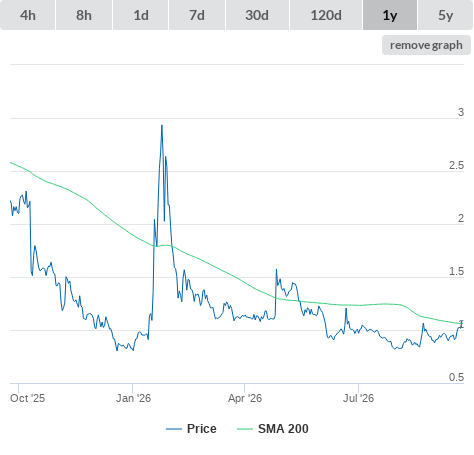
Task: Click the Jul '26 x-axis label
Action: click(x=358, y=398)
